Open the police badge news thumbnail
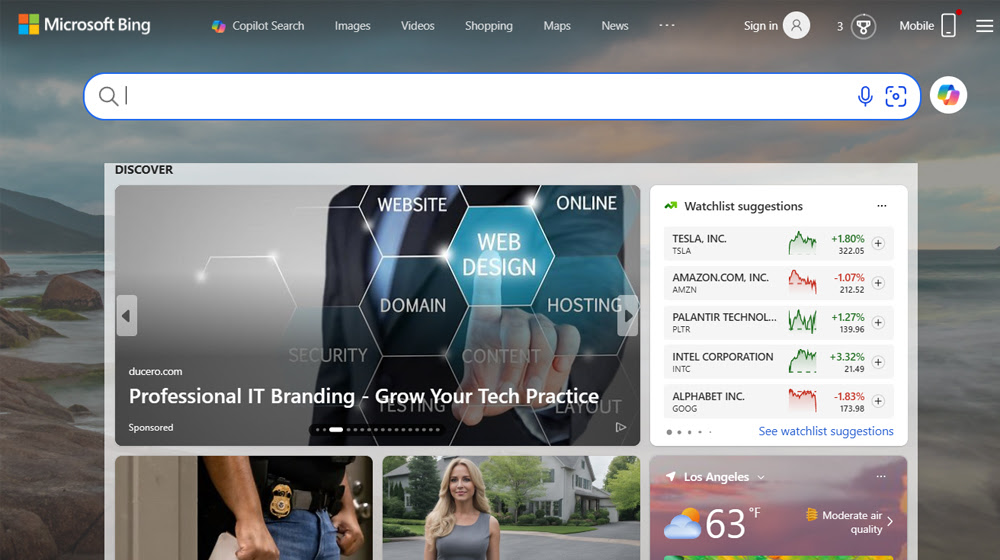Image resolution: width=1000 pixels, height=560 pixels. click(x=244, y=508)
